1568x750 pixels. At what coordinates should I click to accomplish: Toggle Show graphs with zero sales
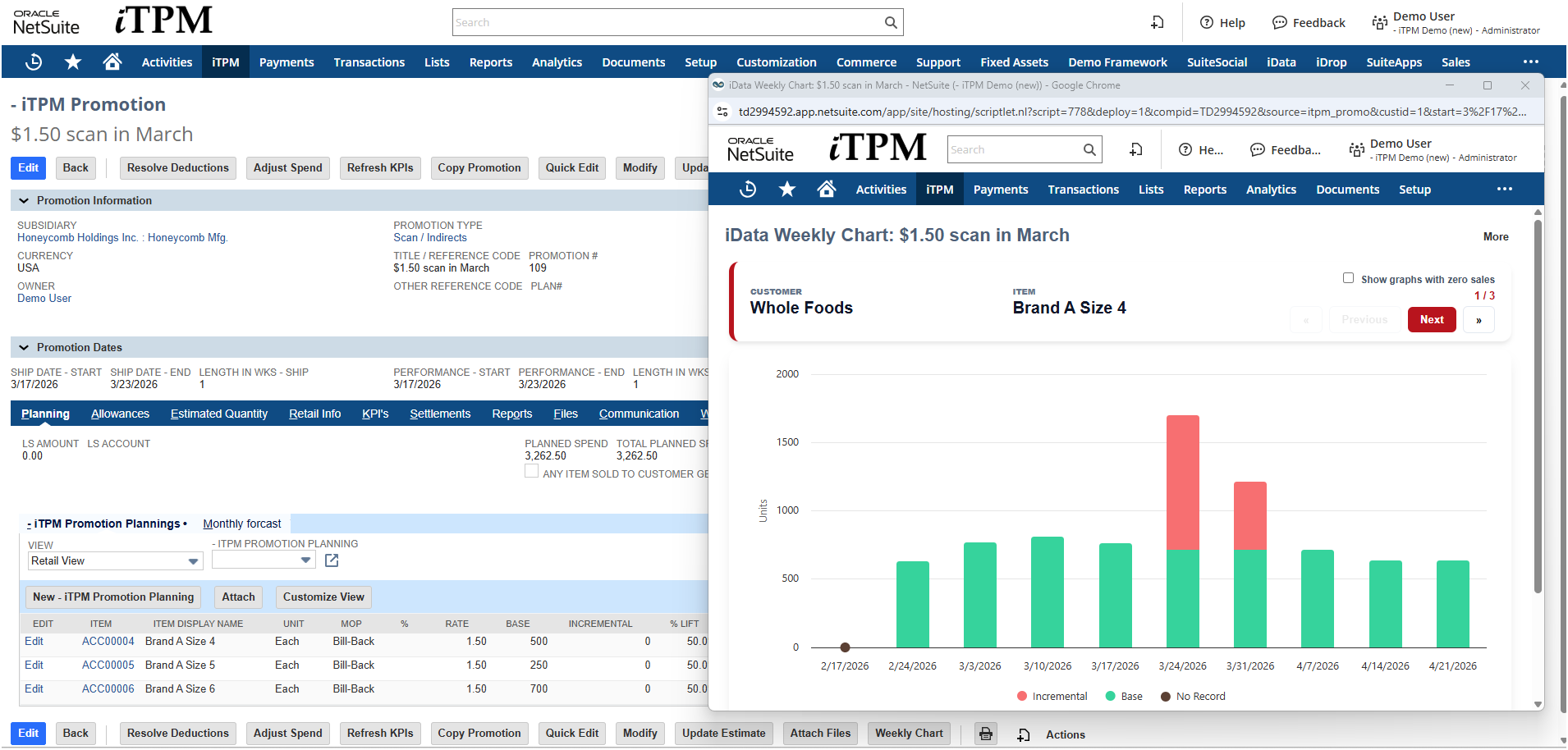tap(1348, 278)
